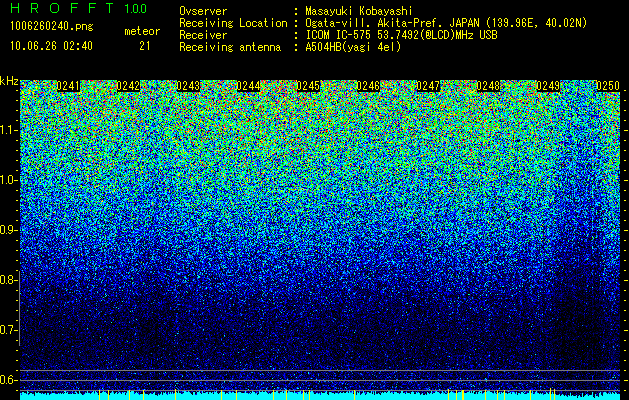Select the ICOM IC-575 53.7492 MHz receiver text
This screenshot has width=629, height=400.
tap(402, 35)
